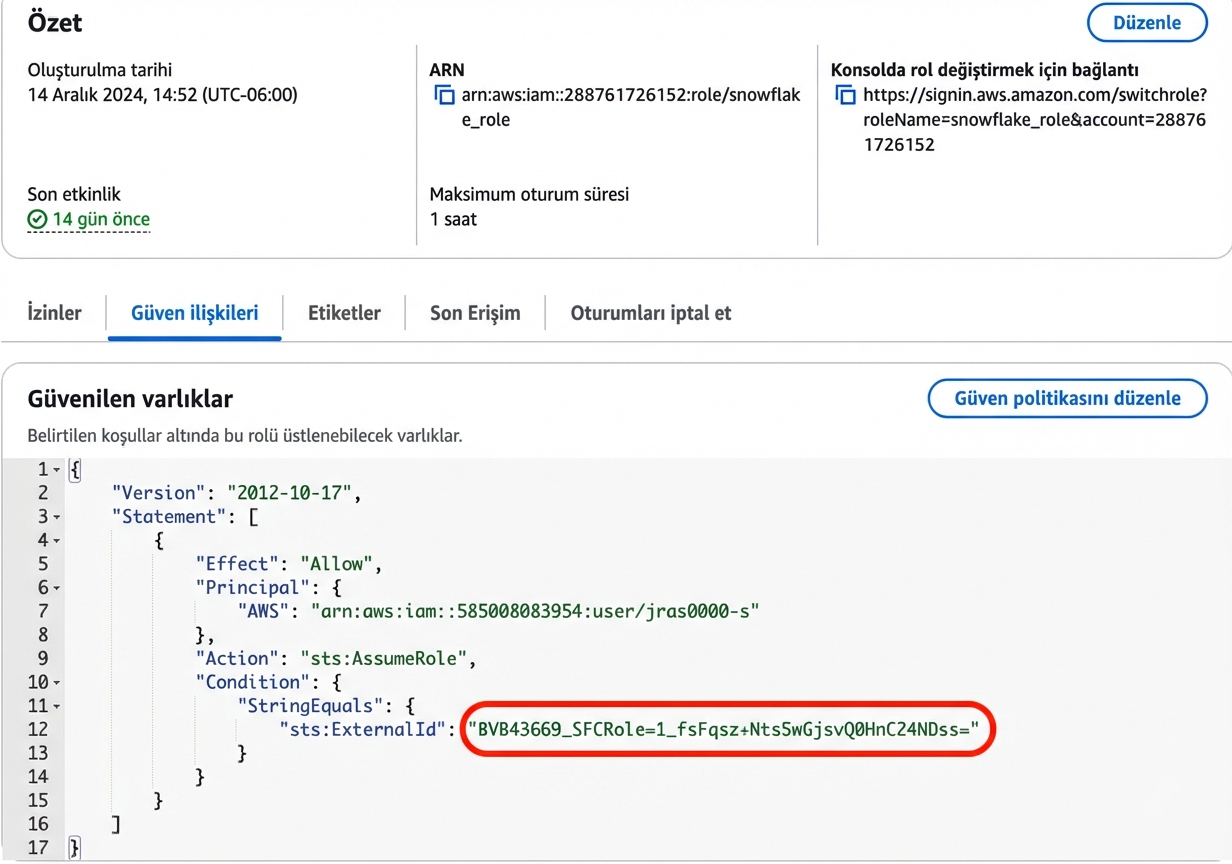1232x864 pixels.
Task: Click the Düzenle button
Action: click(1146, 22)
